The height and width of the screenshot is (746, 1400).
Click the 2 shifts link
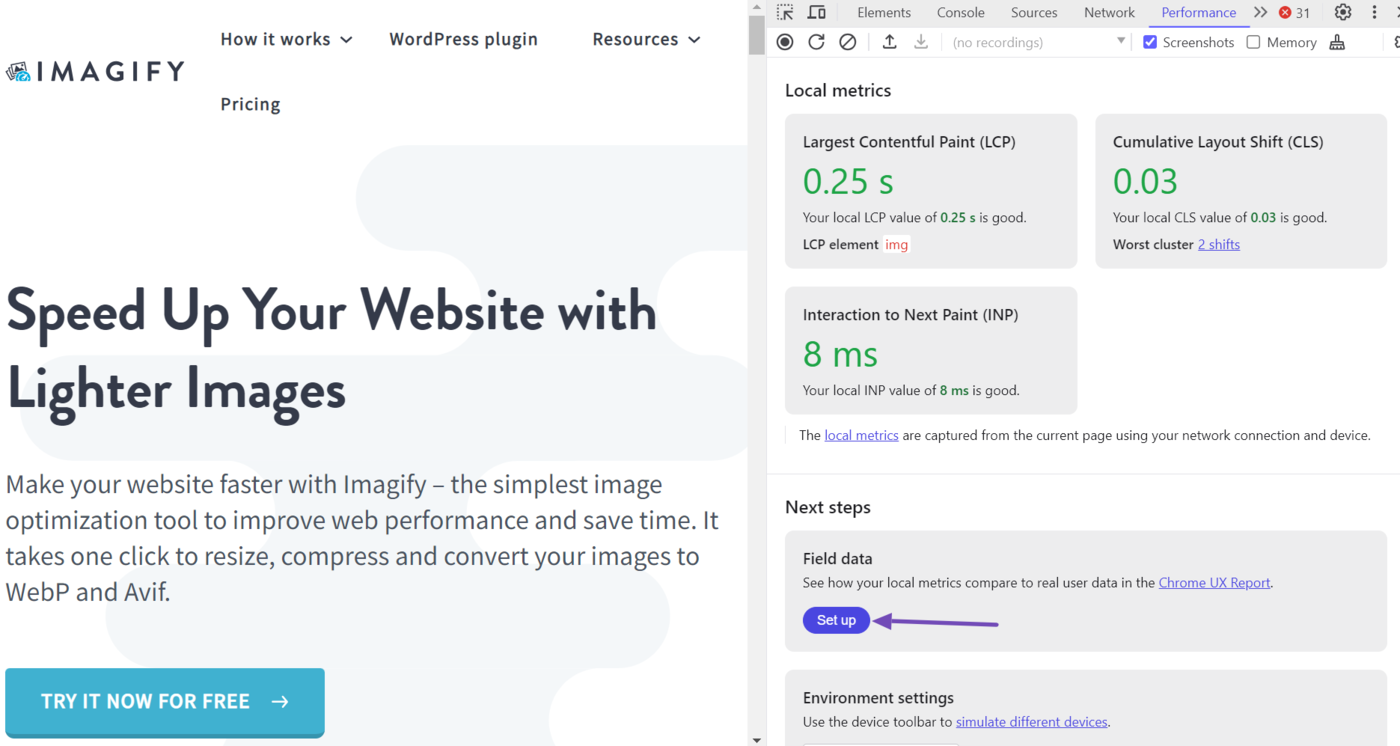[x=1219, y=244]
